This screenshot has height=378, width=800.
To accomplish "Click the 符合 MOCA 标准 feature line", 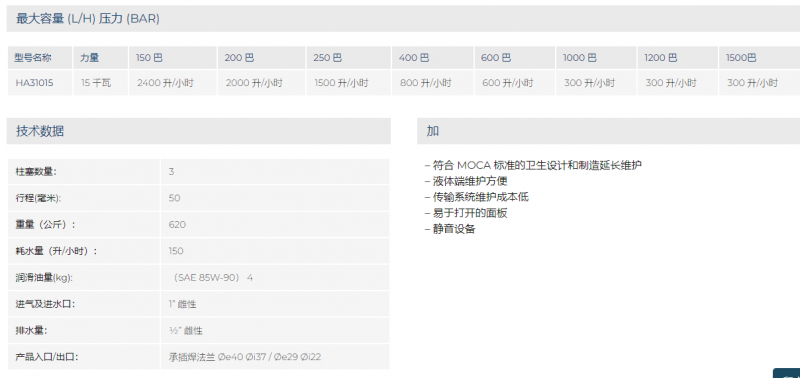I will pyautogui.click(x=533, y=165).
